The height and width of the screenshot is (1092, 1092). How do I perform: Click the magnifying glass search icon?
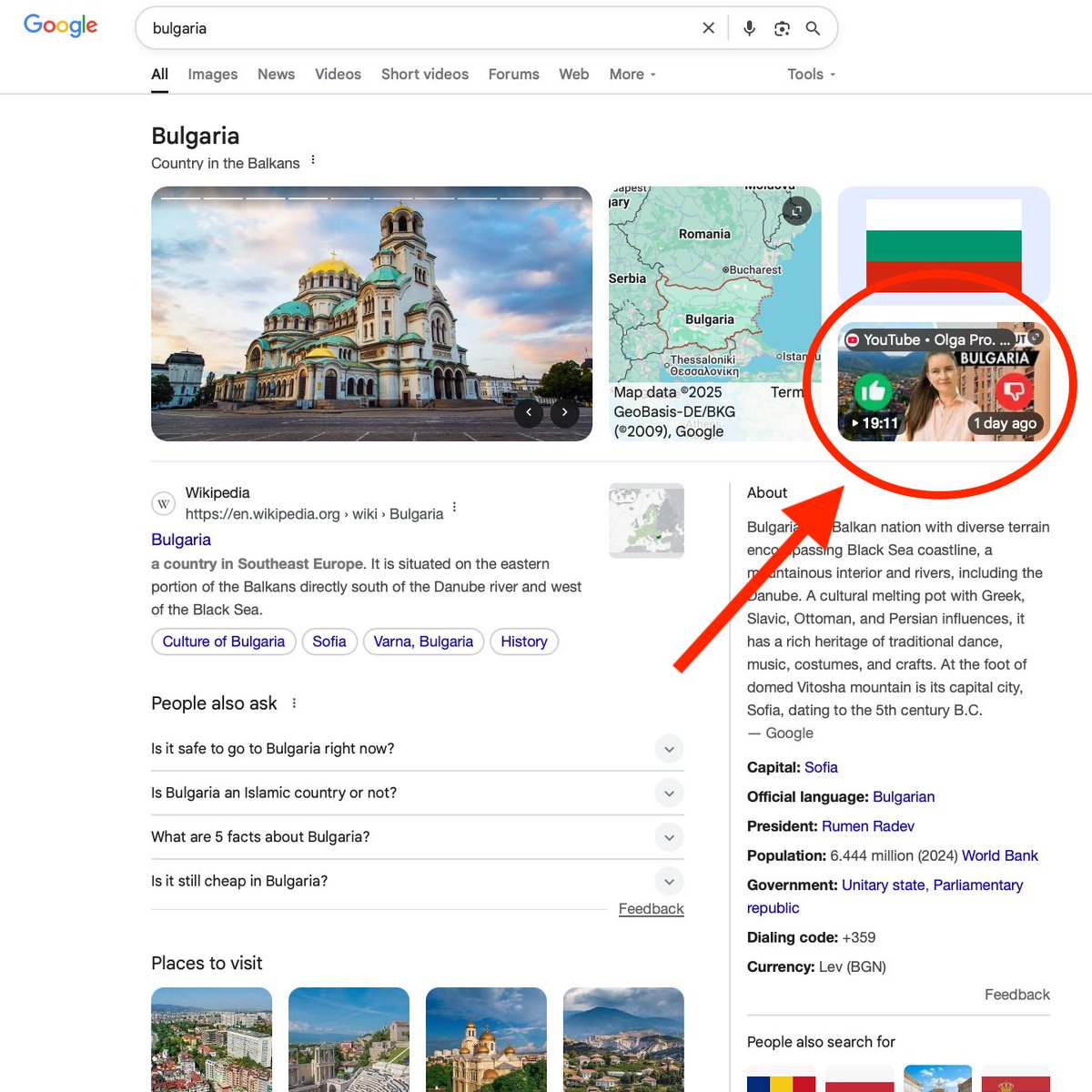click(x=813, y=28)
